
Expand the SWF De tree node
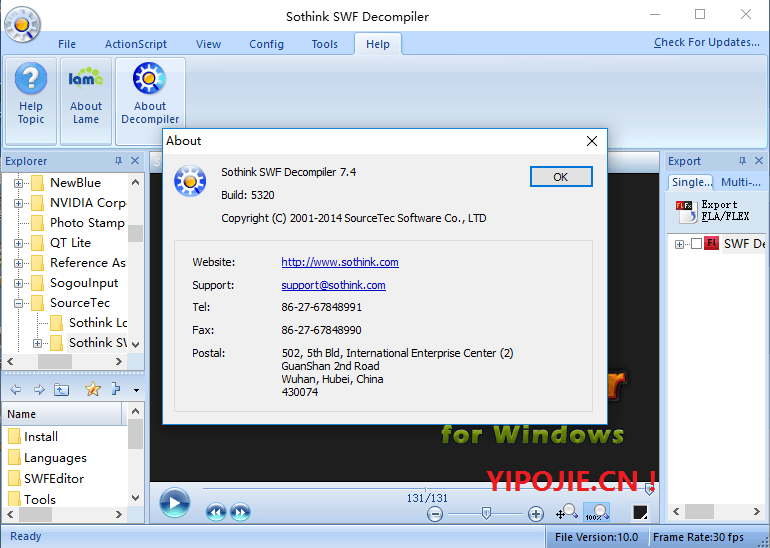(679, 244)
